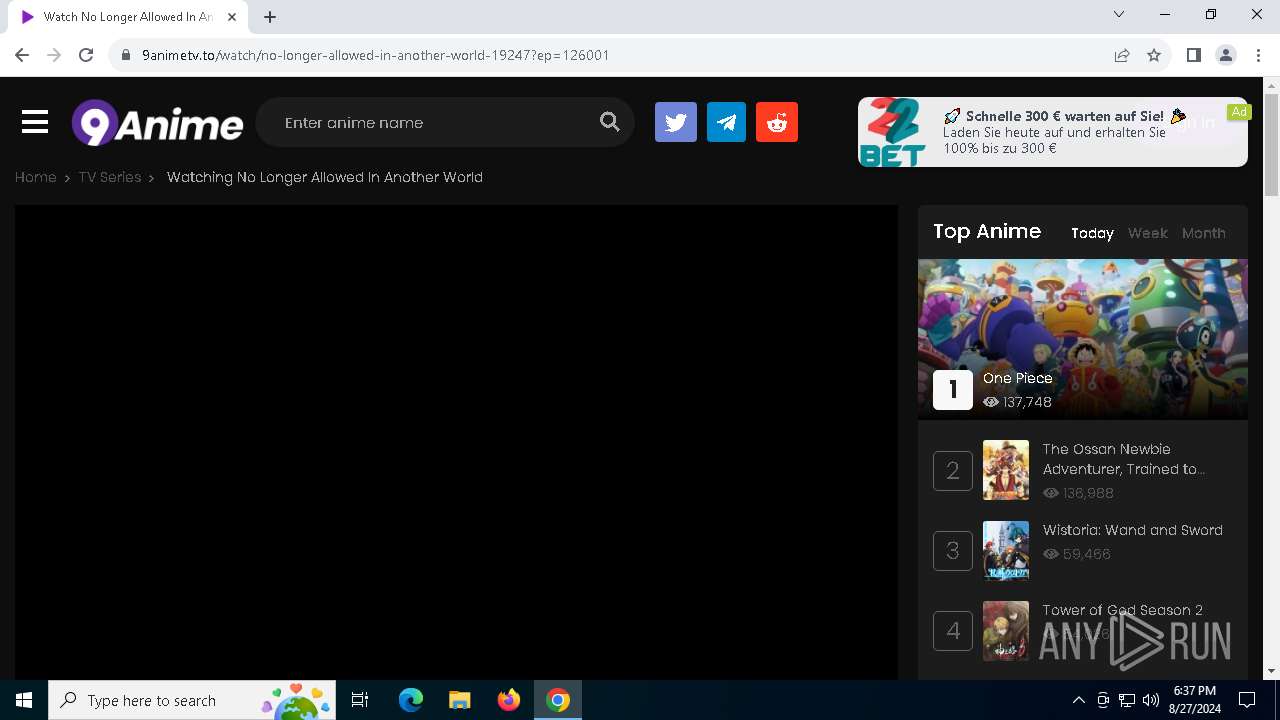
Task: Click the Top Anime heading
Action: [987, 231]
